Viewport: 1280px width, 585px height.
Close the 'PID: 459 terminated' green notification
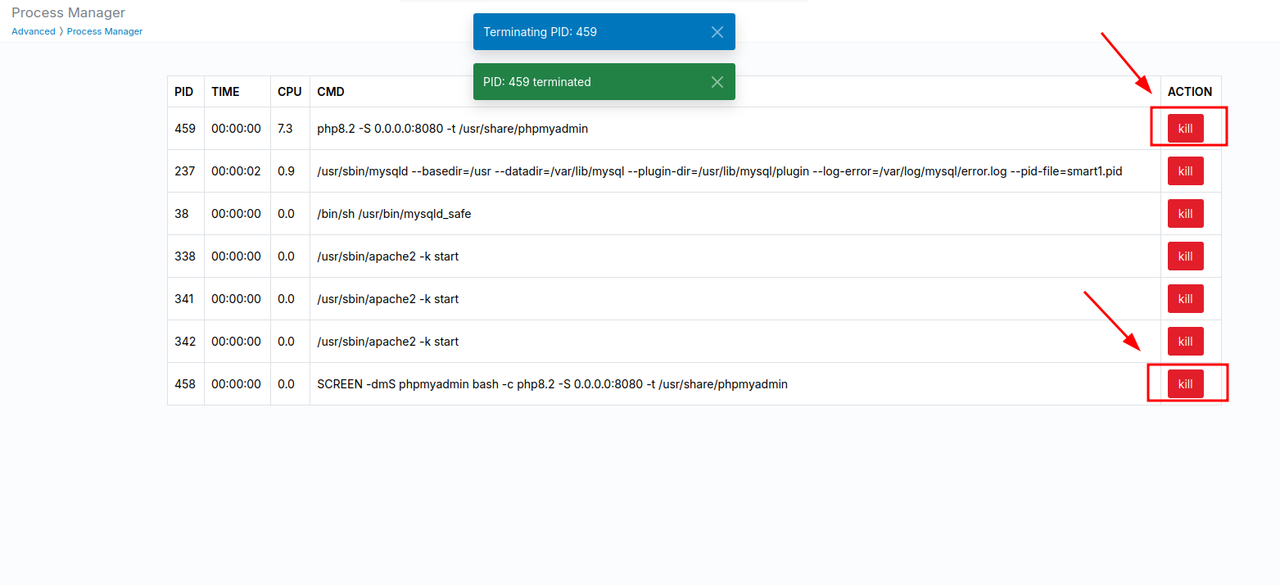tap(717, 82)
